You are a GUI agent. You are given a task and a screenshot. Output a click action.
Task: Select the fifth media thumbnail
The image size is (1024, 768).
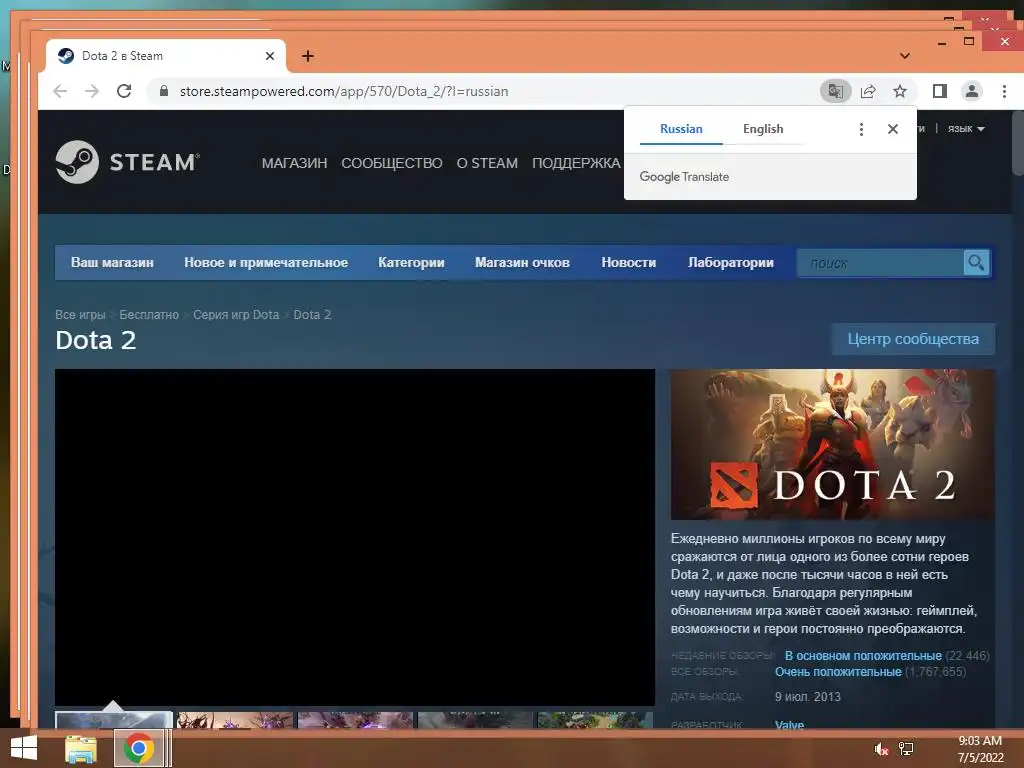point(595,720)
